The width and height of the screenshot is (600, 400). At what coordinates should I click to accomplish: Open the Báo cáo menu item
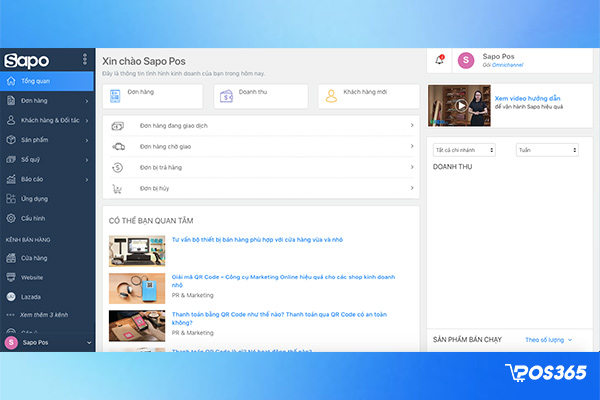(47, 179)
